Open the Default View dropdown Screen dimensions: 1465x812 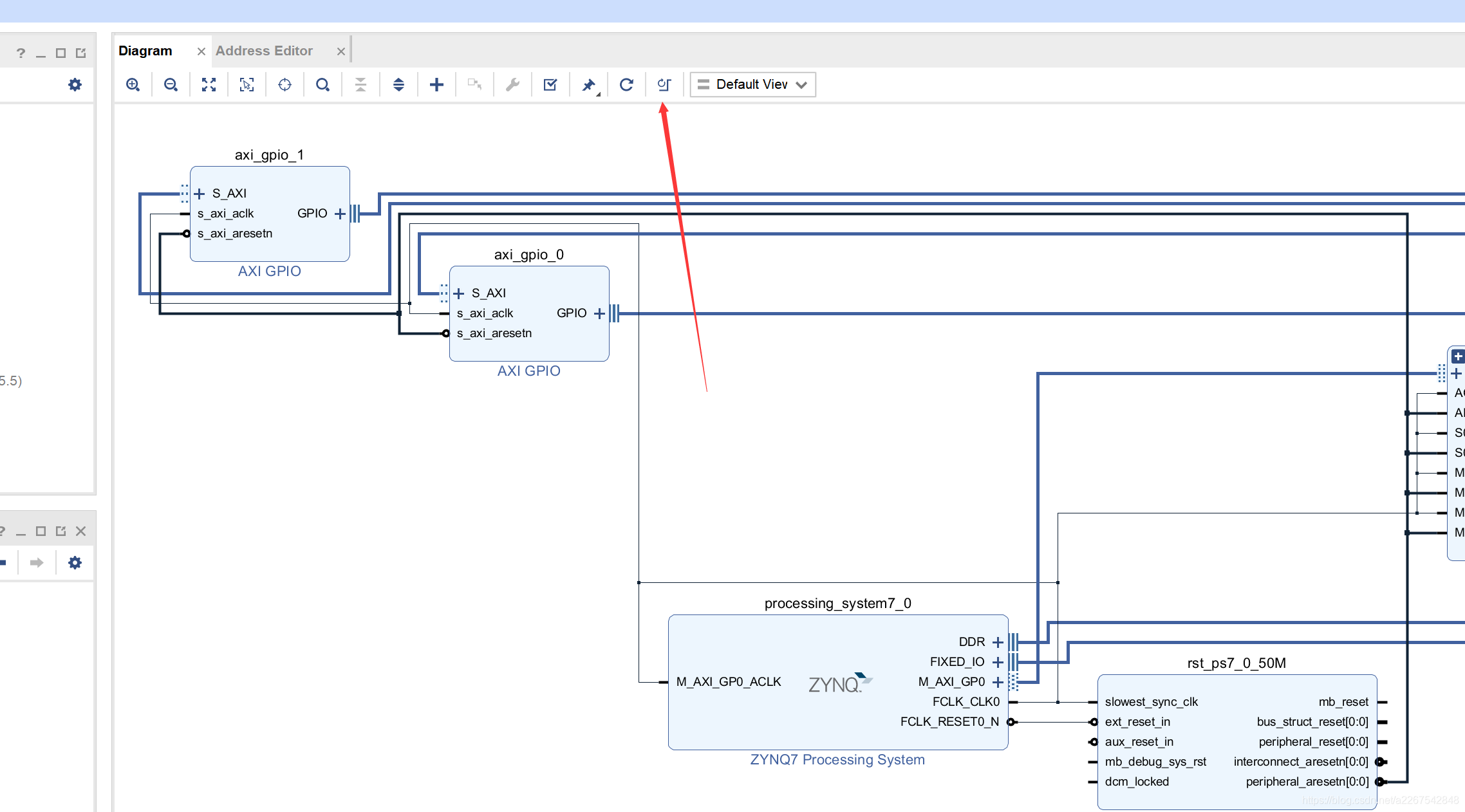[x=752, y=84]
